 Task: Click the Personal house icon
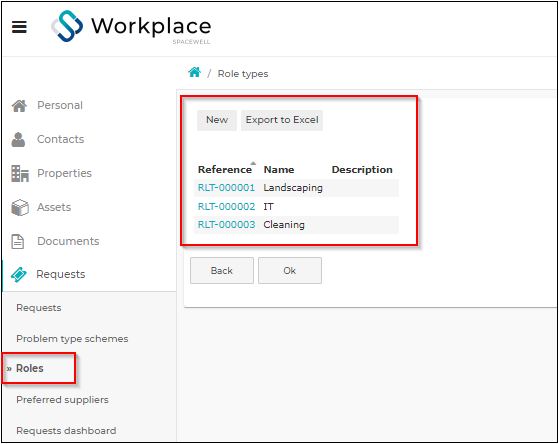point(19,106)
